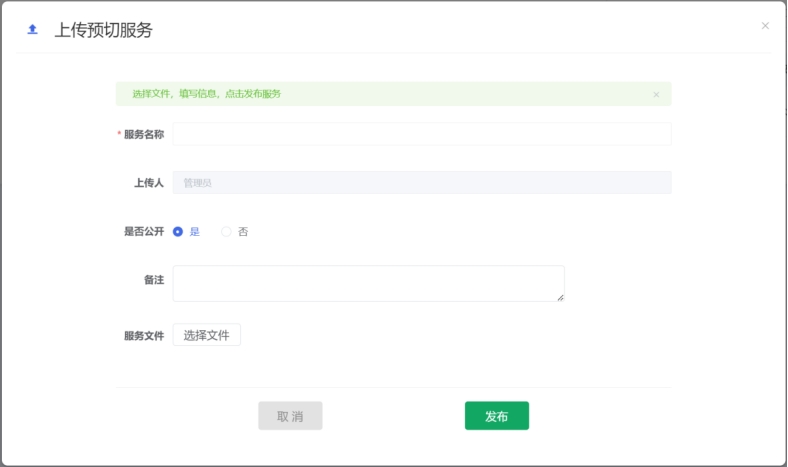Click the upload icon beside 上传预切服务

point(32,30)
